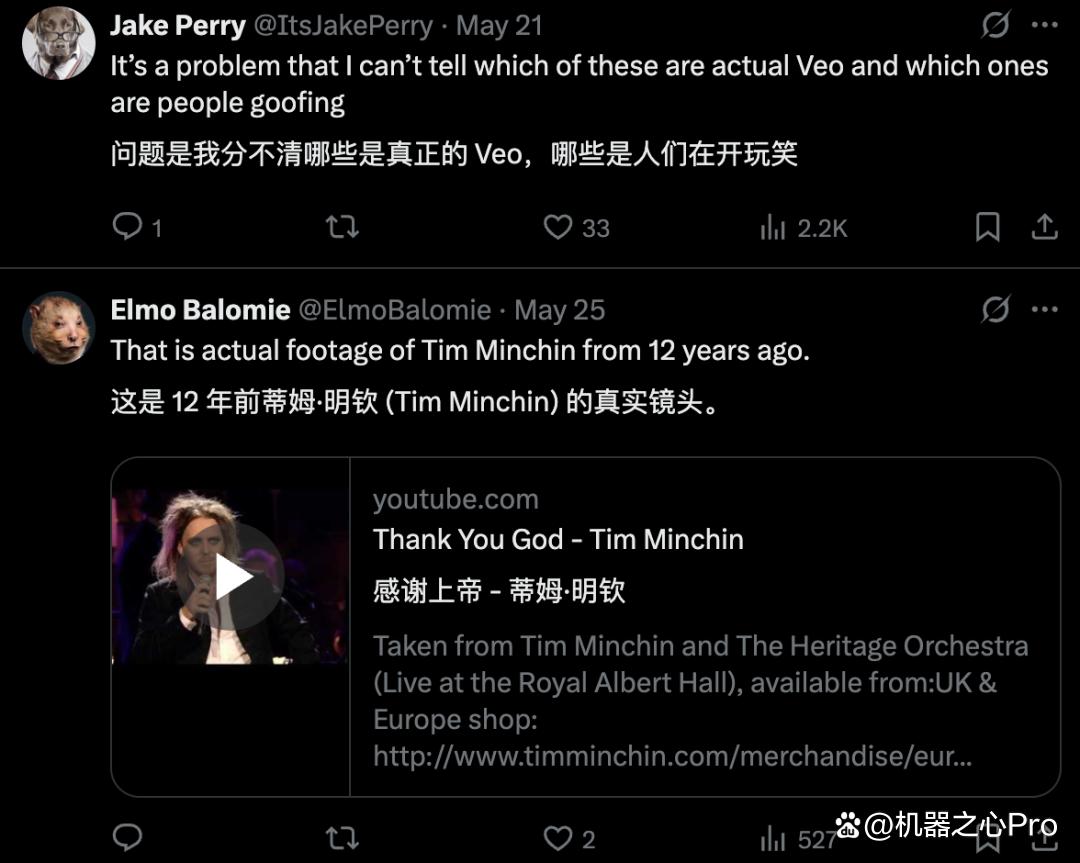This screenshot has width=1080, height=863.
Task: Bookmark Jake Perry's tweet
Action: coord(988,227)
